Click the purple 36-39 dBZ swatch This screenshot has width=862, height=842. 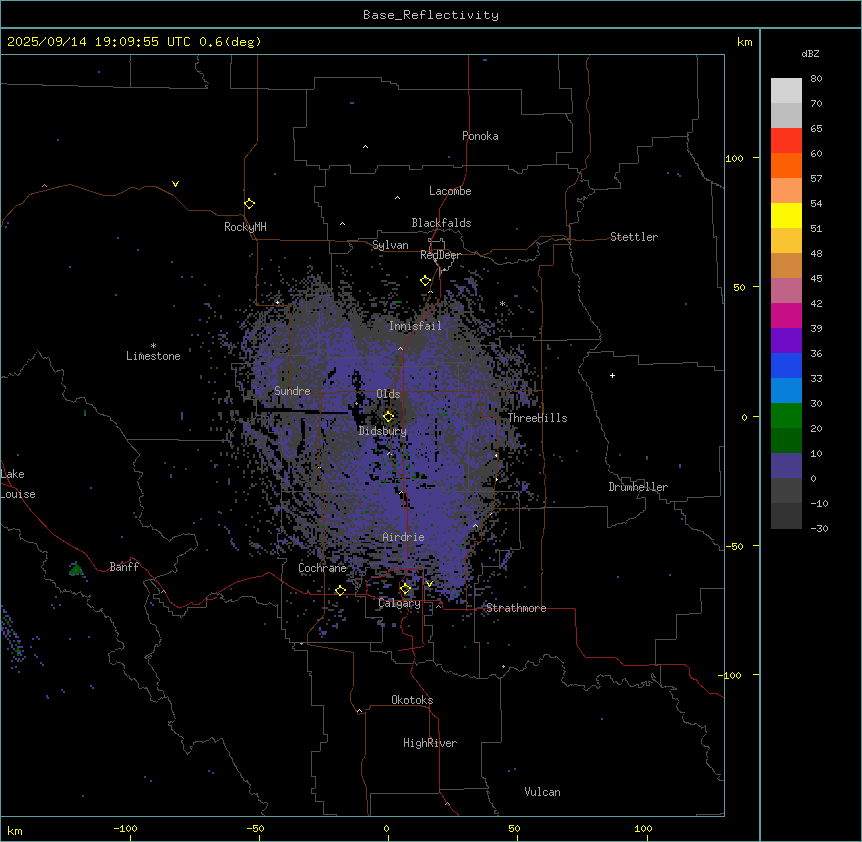786,341
